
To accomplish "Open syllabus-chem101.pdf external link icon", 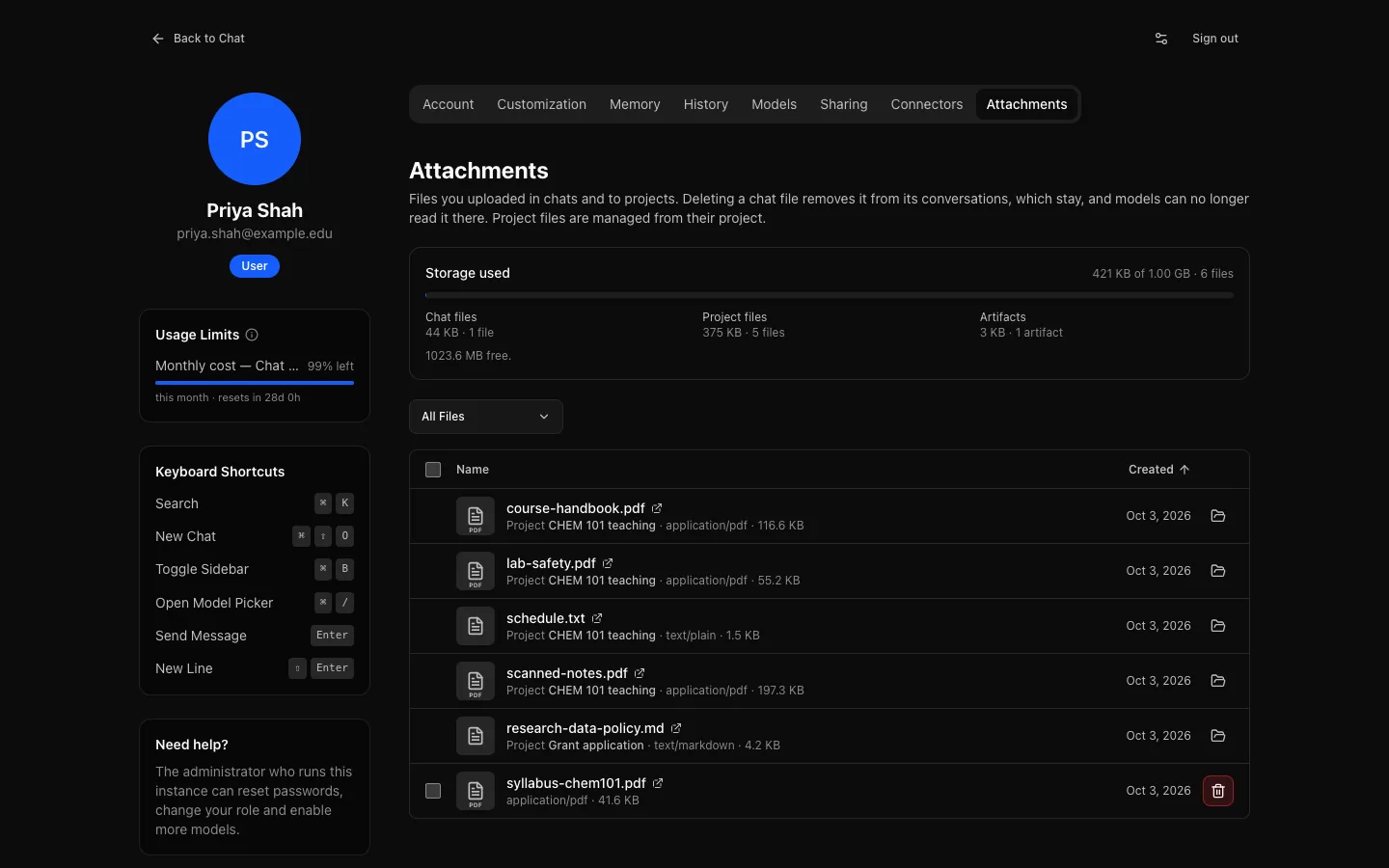I will (x=658, y=783).
